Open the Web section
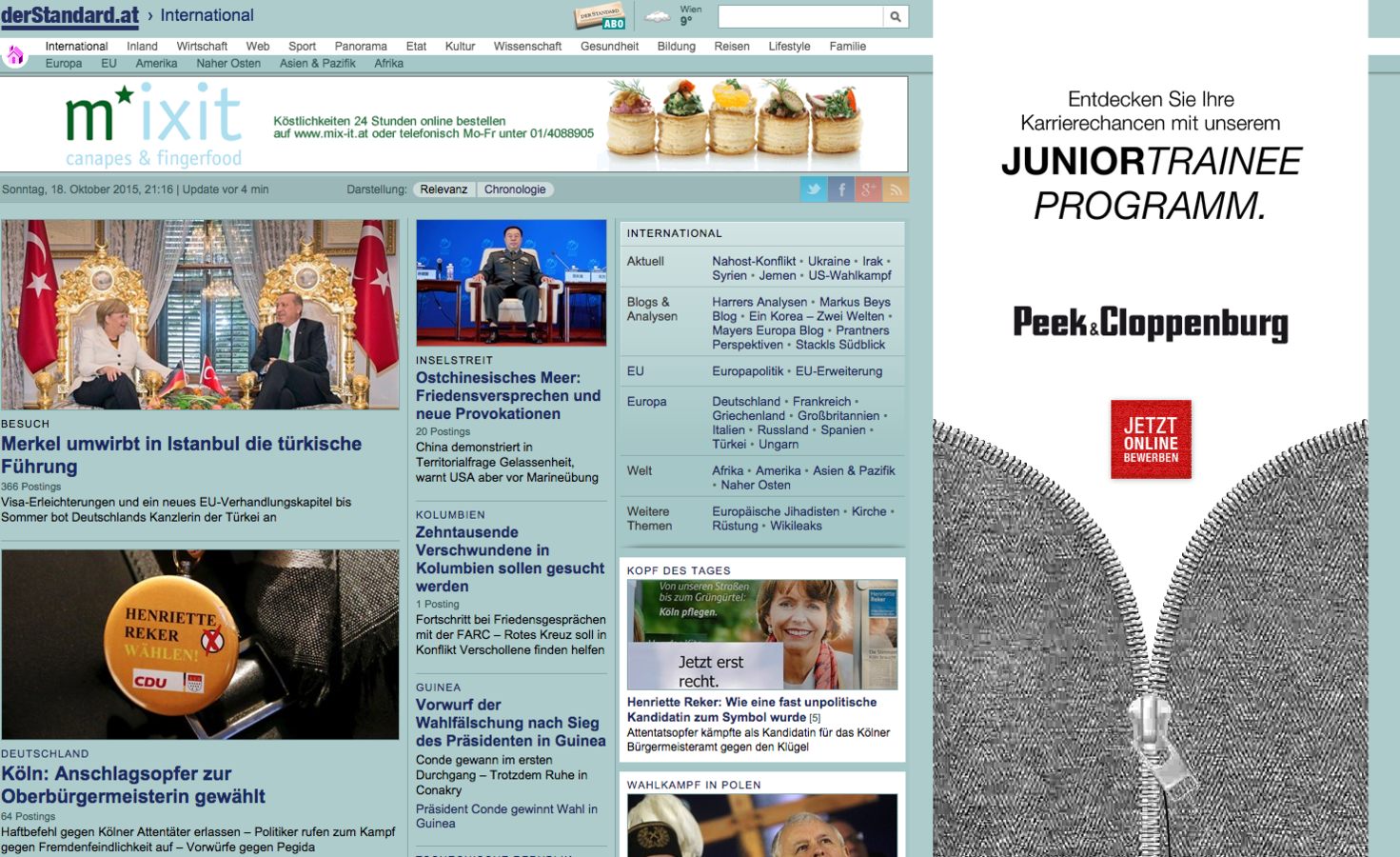This screenshot has width=1400, height=857. tap(258, 46)
